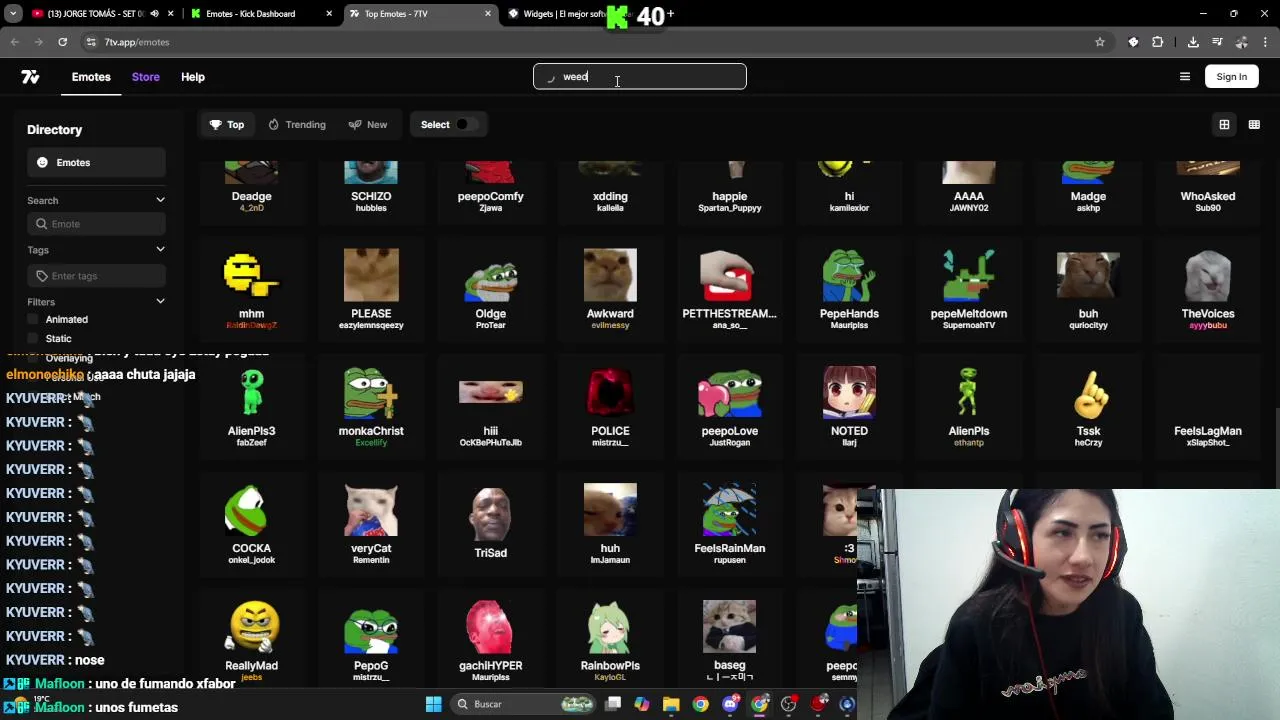Select Emotes in the Directory sidebar
The width and height of the screenshot is (1280, 720).
(x=96, y=163)
